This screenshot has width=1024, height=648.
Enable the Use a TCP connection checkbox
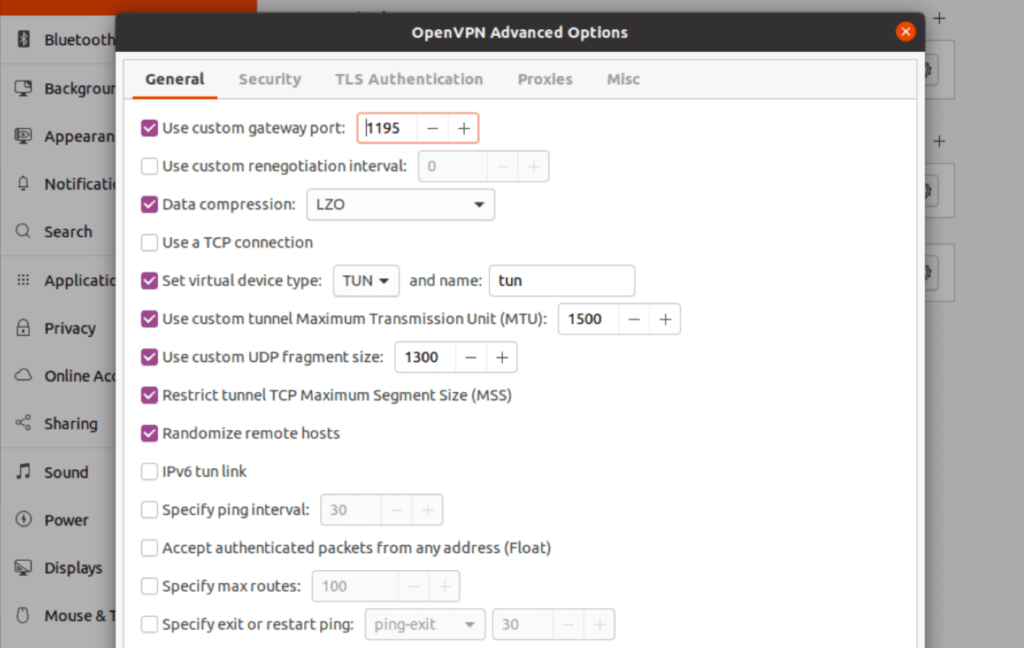150,243
